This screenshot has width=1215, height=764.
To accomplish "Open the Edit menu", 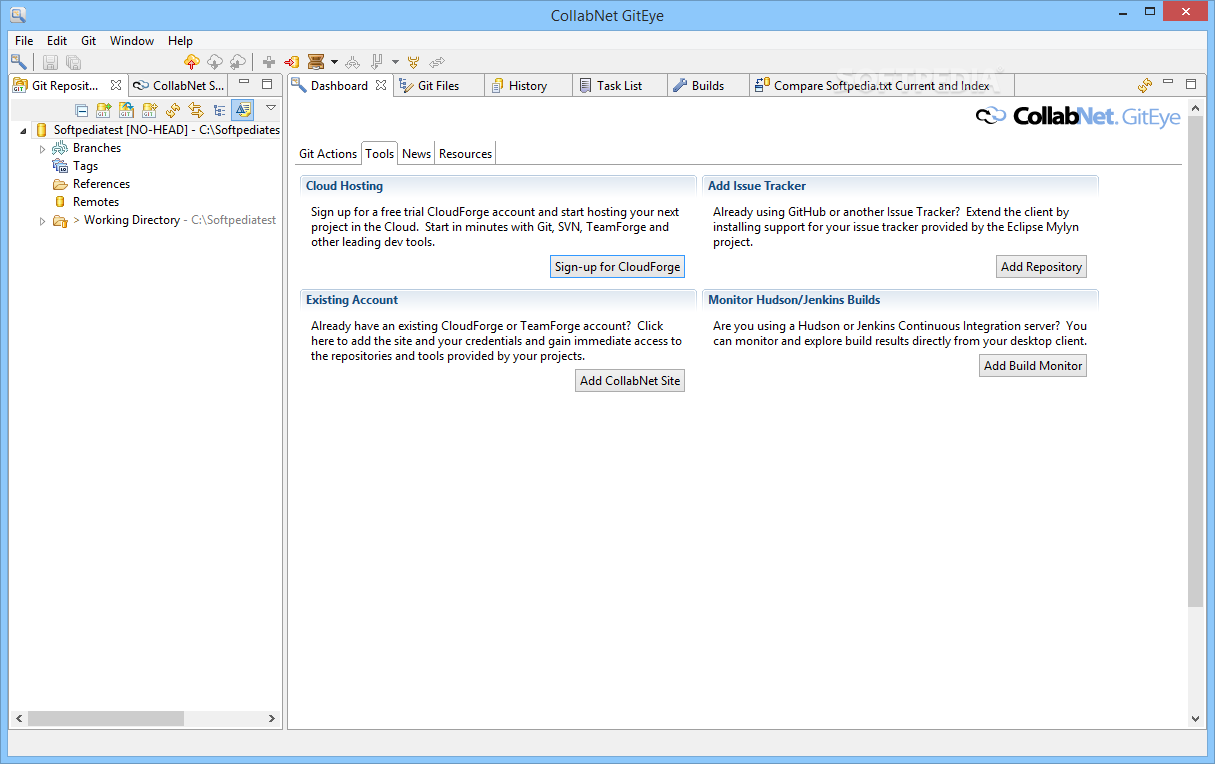I will click(x=57, y=41).
